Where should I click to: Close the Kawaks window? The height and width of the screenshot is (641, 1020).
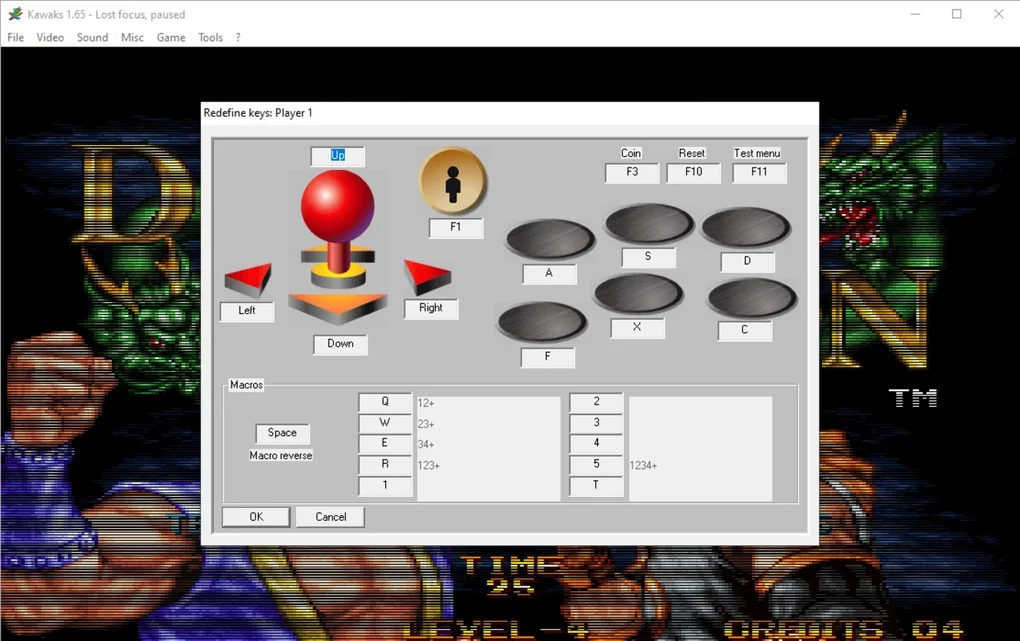pyautogui.click(x=999, y=14)
